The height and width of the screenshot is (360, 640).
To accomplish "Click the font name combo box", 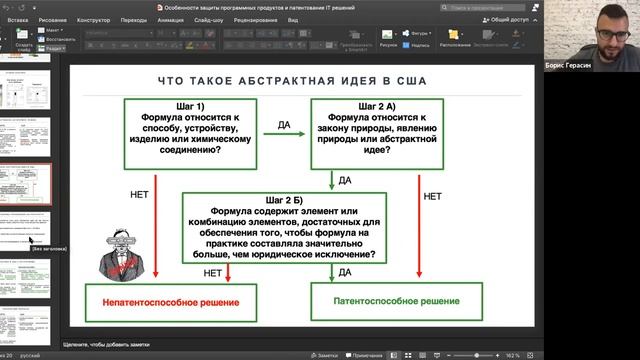I will pyautogui.click(x=119, y=33).
